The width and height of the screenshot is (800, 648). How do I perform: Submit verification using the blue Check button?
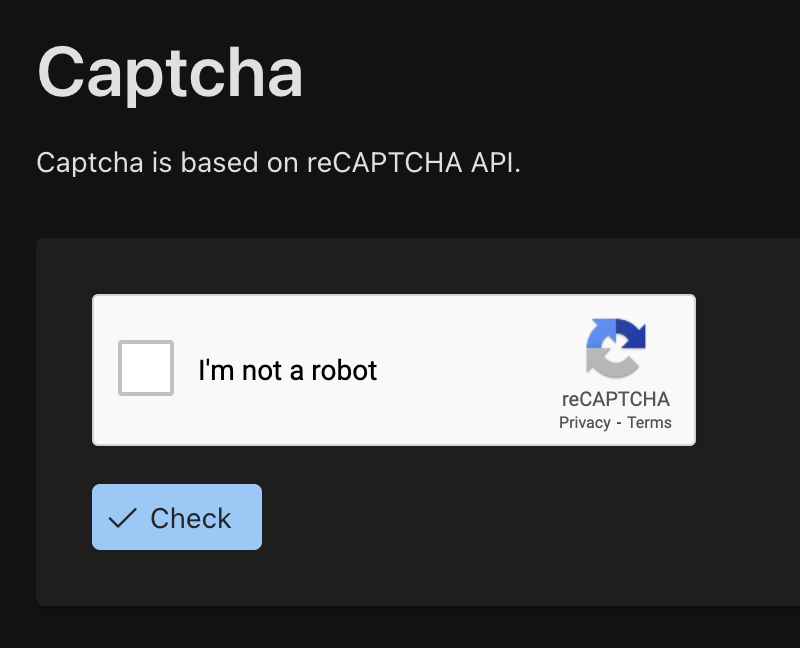point(176,517)
